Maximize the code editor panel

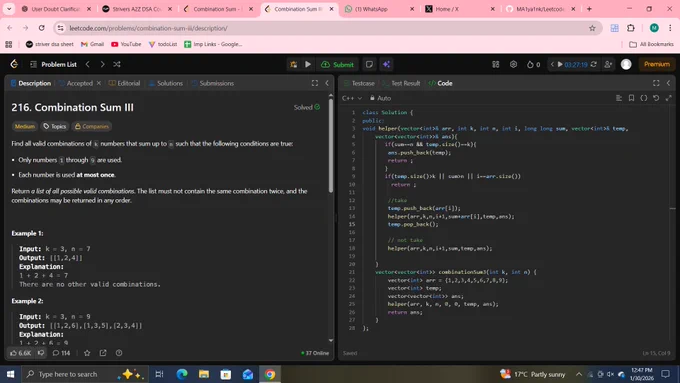tap(656, 83)
